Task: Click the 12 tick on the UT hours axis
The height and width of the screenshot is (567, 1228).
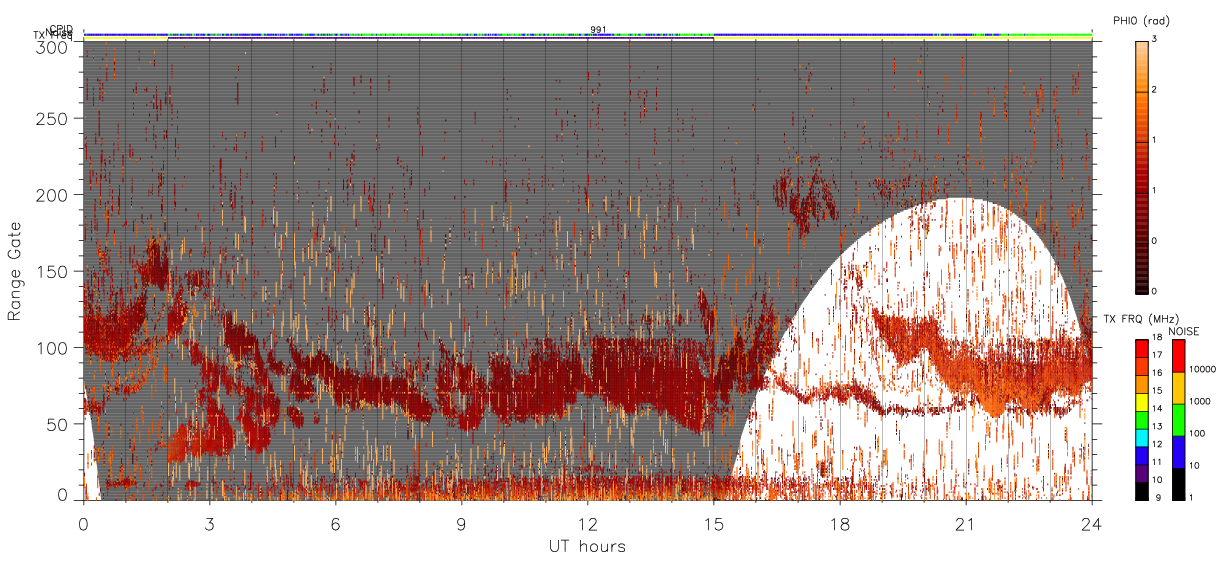Action: pos(588,523)
